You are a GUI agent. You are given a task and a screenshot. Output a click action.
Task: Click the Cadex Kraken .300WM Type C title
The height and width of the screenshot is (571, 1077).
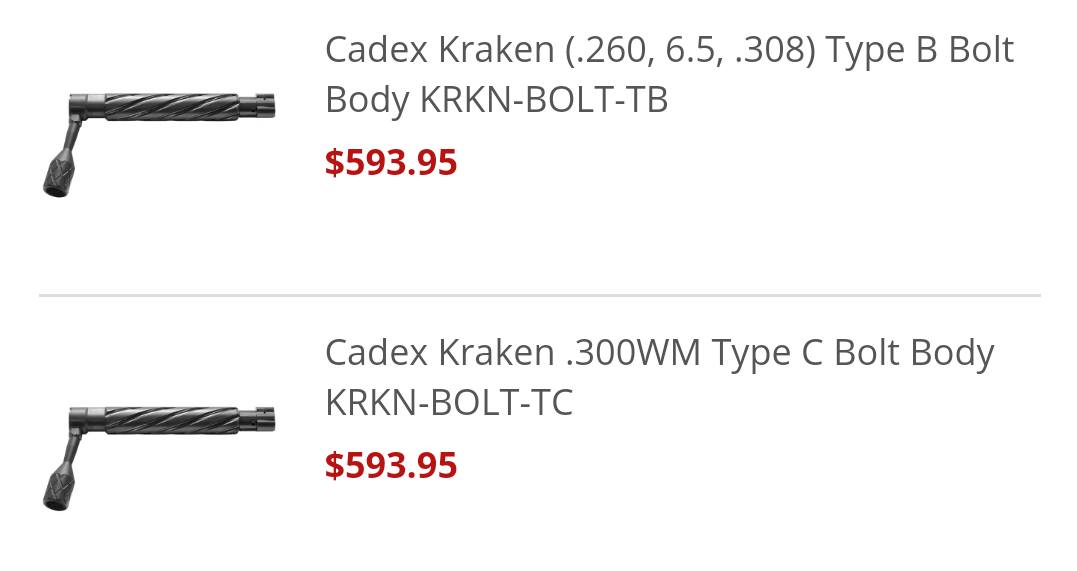coord(659,377)
